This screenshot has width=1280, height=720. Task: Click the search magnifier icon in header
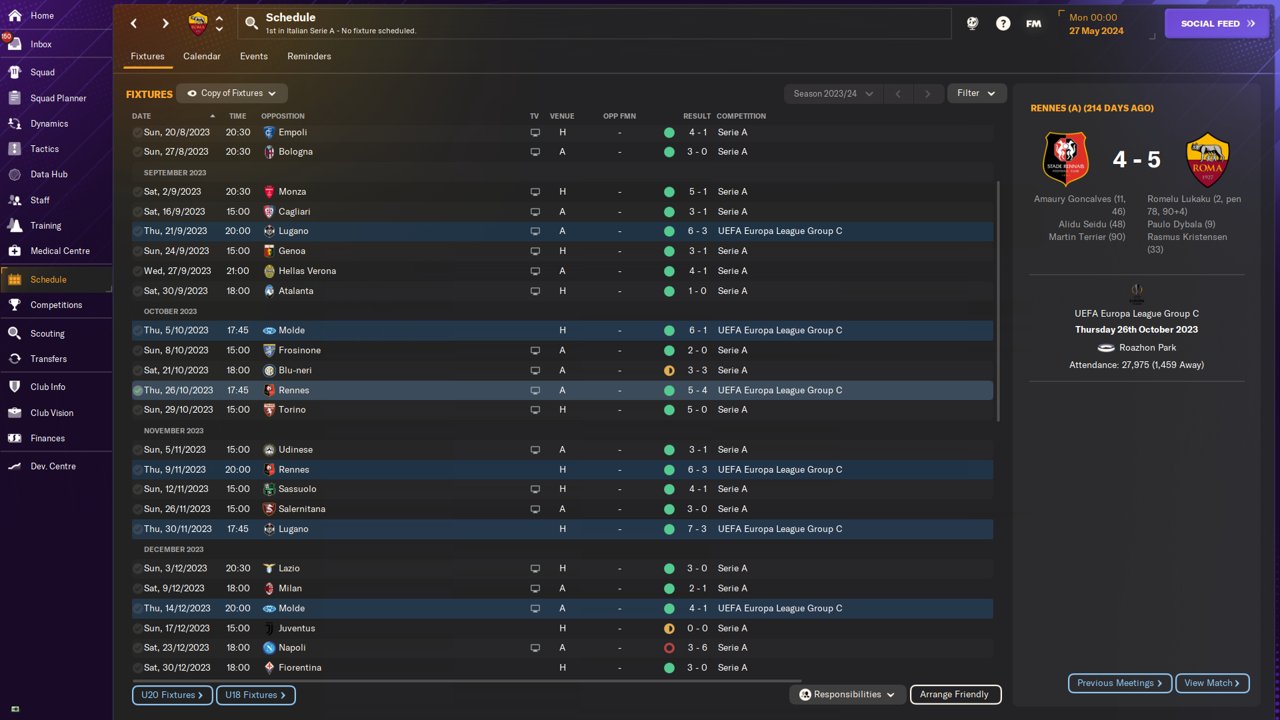click(x=251, y=23)
